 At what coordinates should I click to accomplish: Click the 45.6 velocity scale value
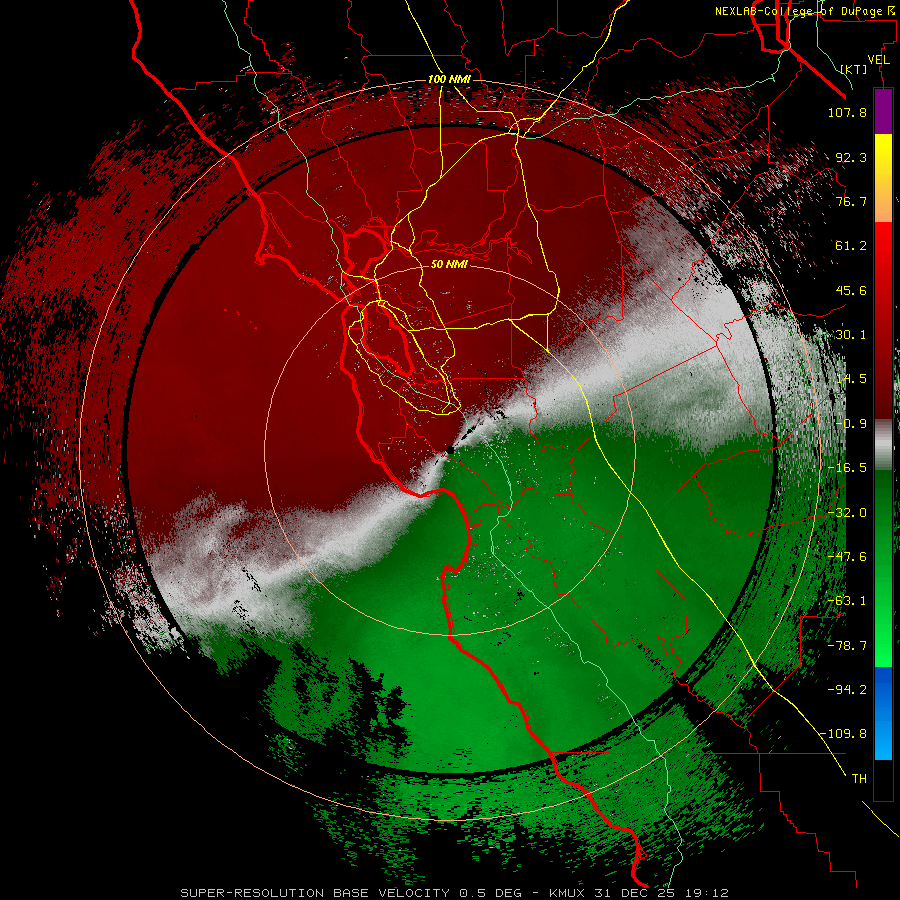pos(851,290)
